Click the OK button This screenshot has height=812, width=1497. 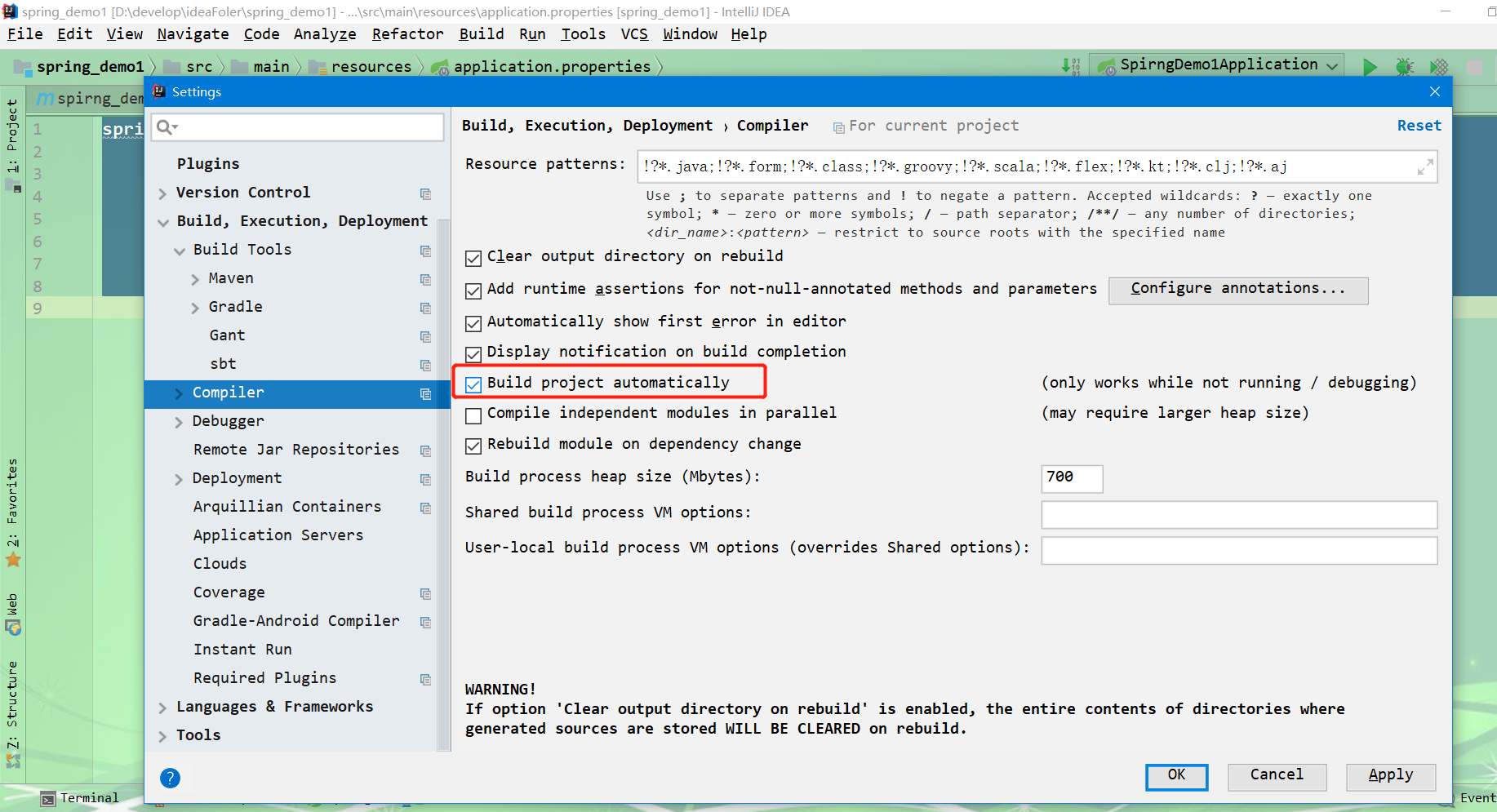click(1176, 776)
